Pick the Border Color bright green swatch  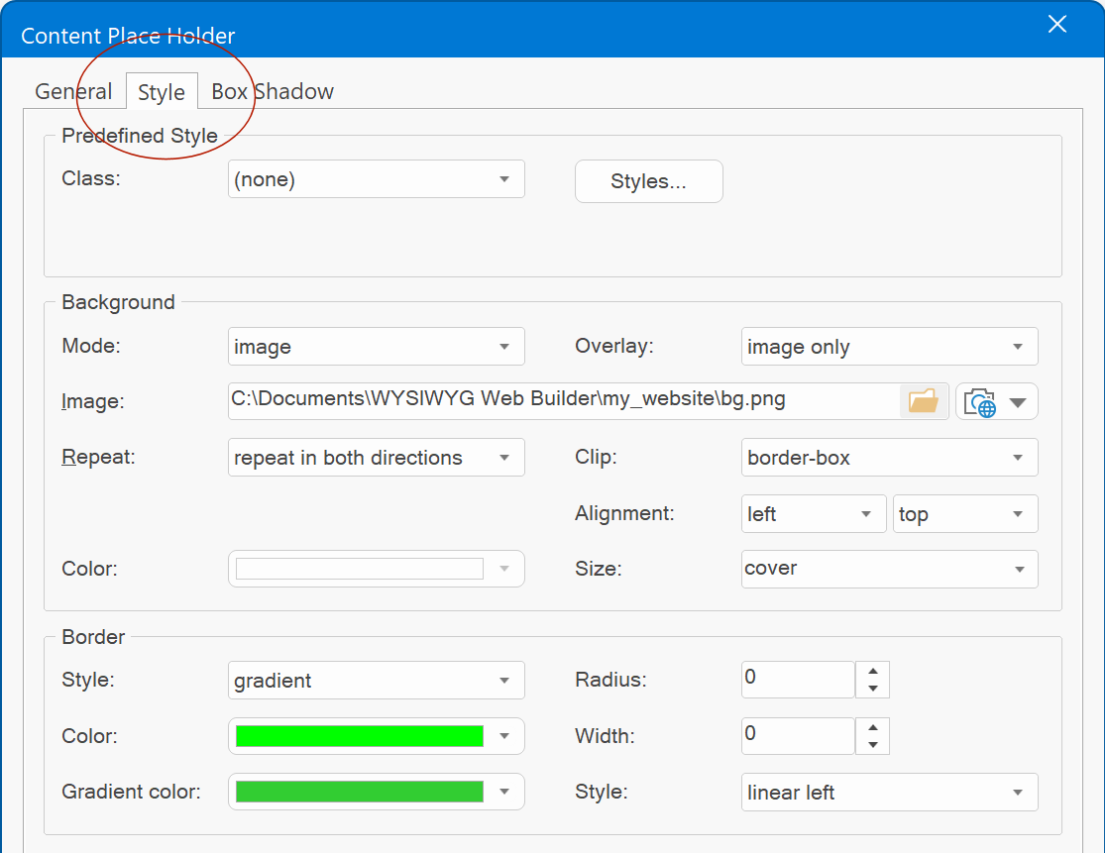[360, 736]
